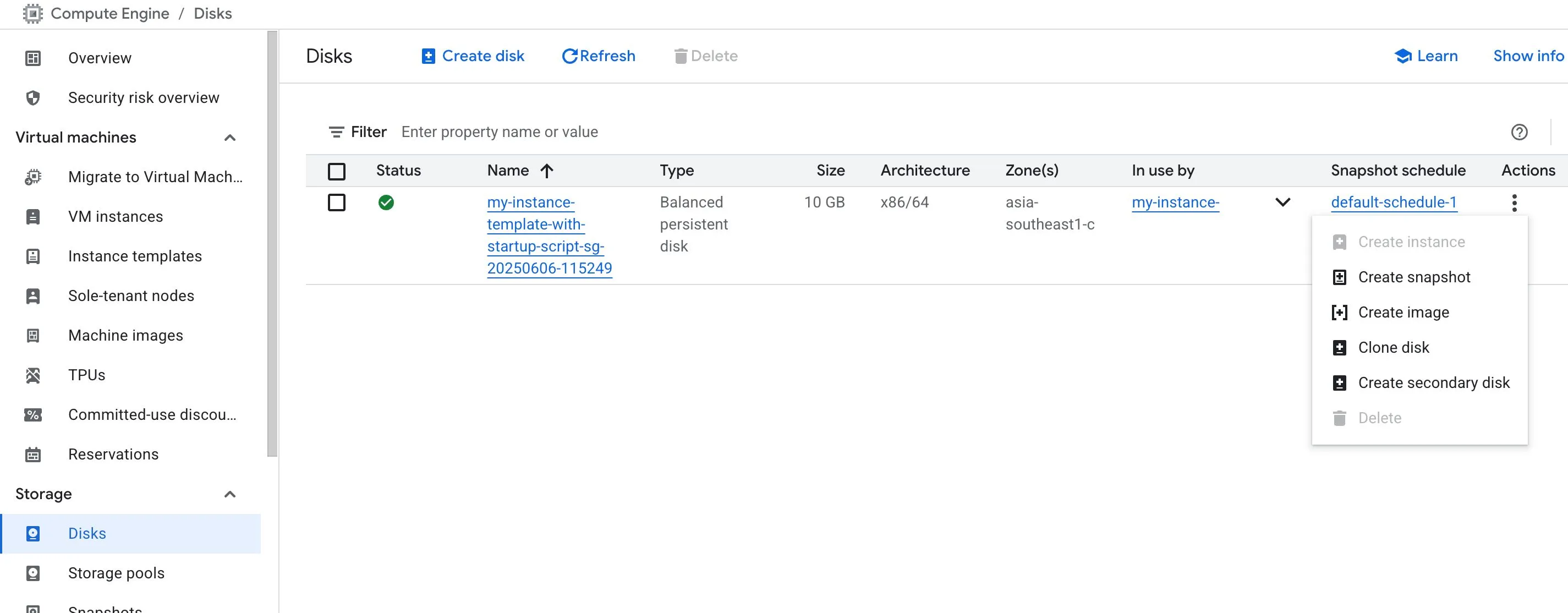The image size is (1568, 613).
Task: Click the disabled Create instance menu entry
Action: click(x=1419, y=242)
